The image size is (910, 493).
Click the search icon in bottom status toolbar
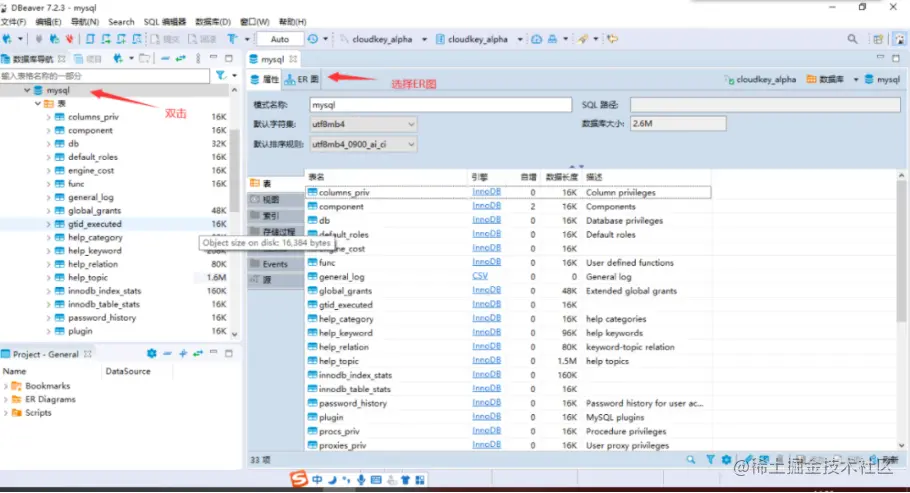click(691, 459)
